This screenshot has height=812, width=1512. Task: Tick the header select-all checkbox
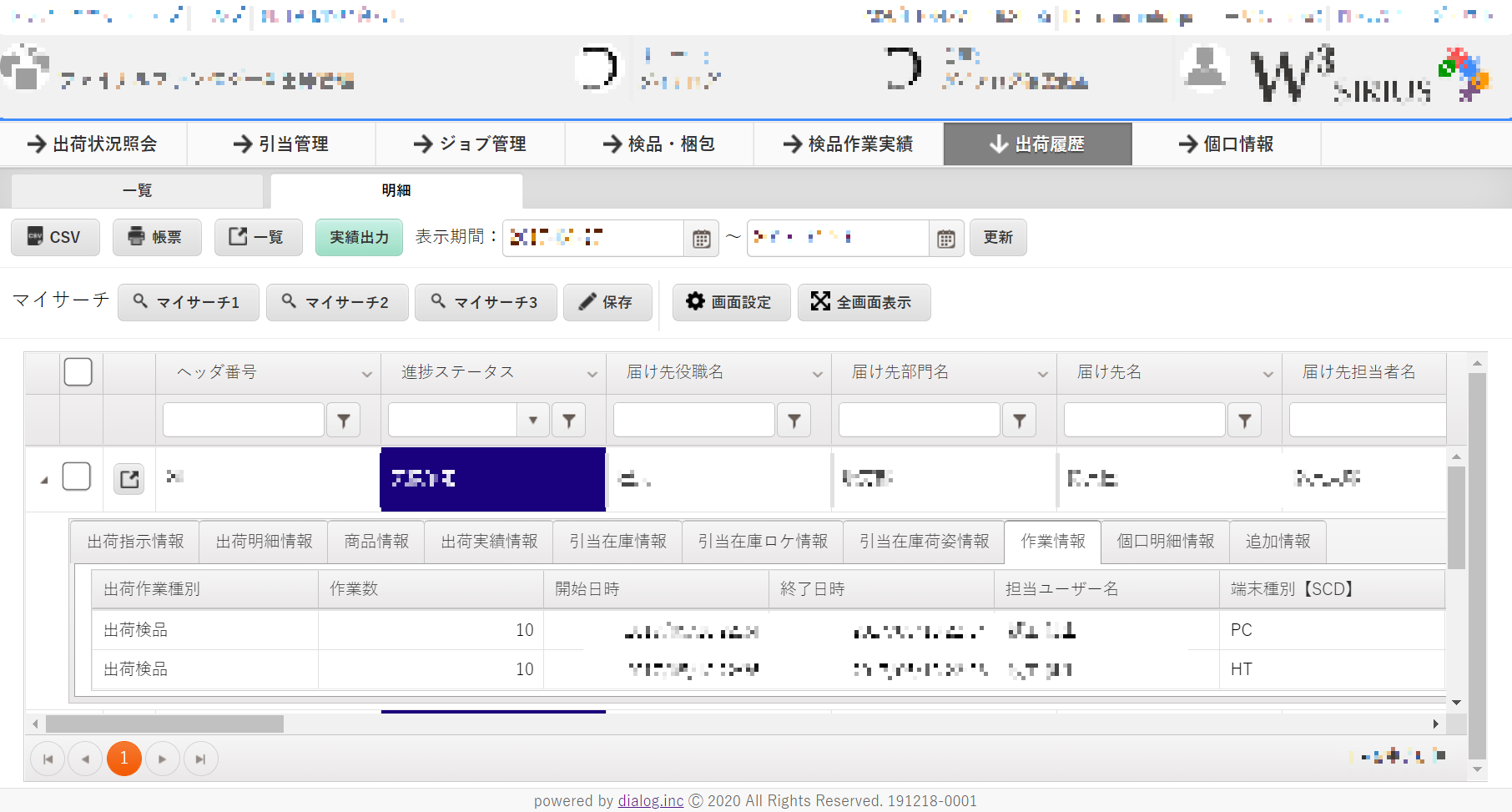click(x=78, y=372)
